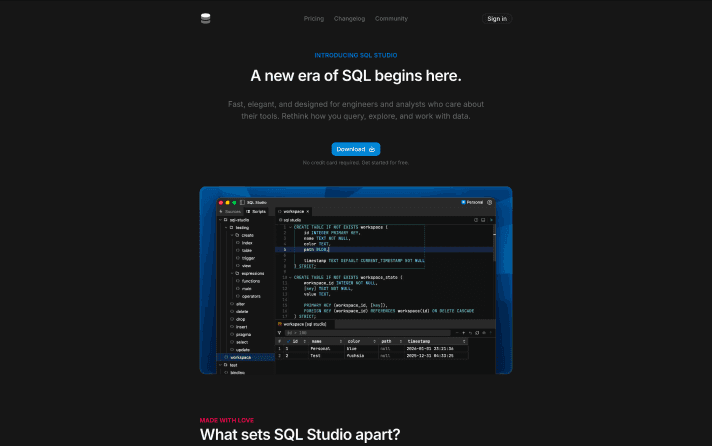
Task: Click the results filter input field
Action: click(367, 333)
